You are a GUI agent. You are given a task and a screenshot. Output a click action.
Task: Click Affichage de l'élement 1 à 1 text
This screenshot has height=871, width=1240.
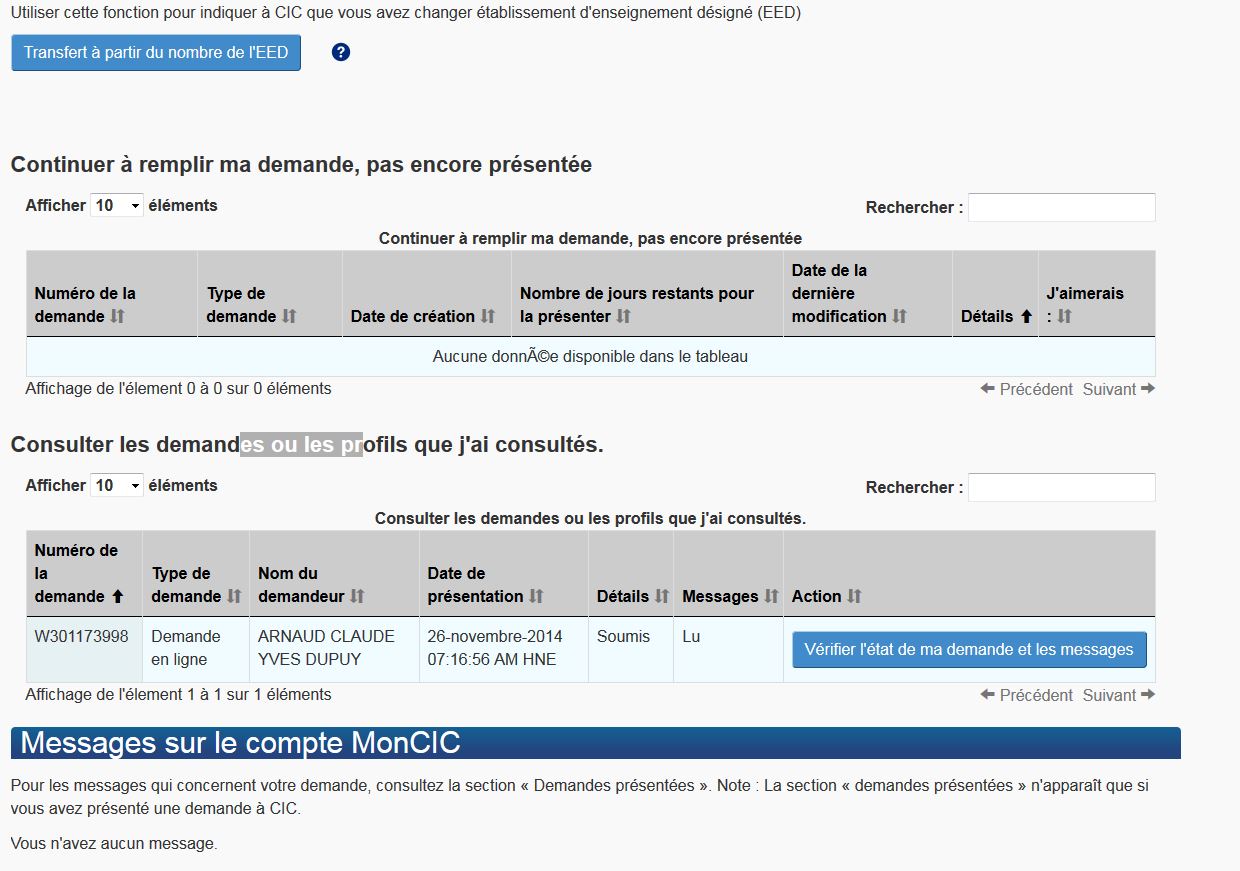[178, 694]
